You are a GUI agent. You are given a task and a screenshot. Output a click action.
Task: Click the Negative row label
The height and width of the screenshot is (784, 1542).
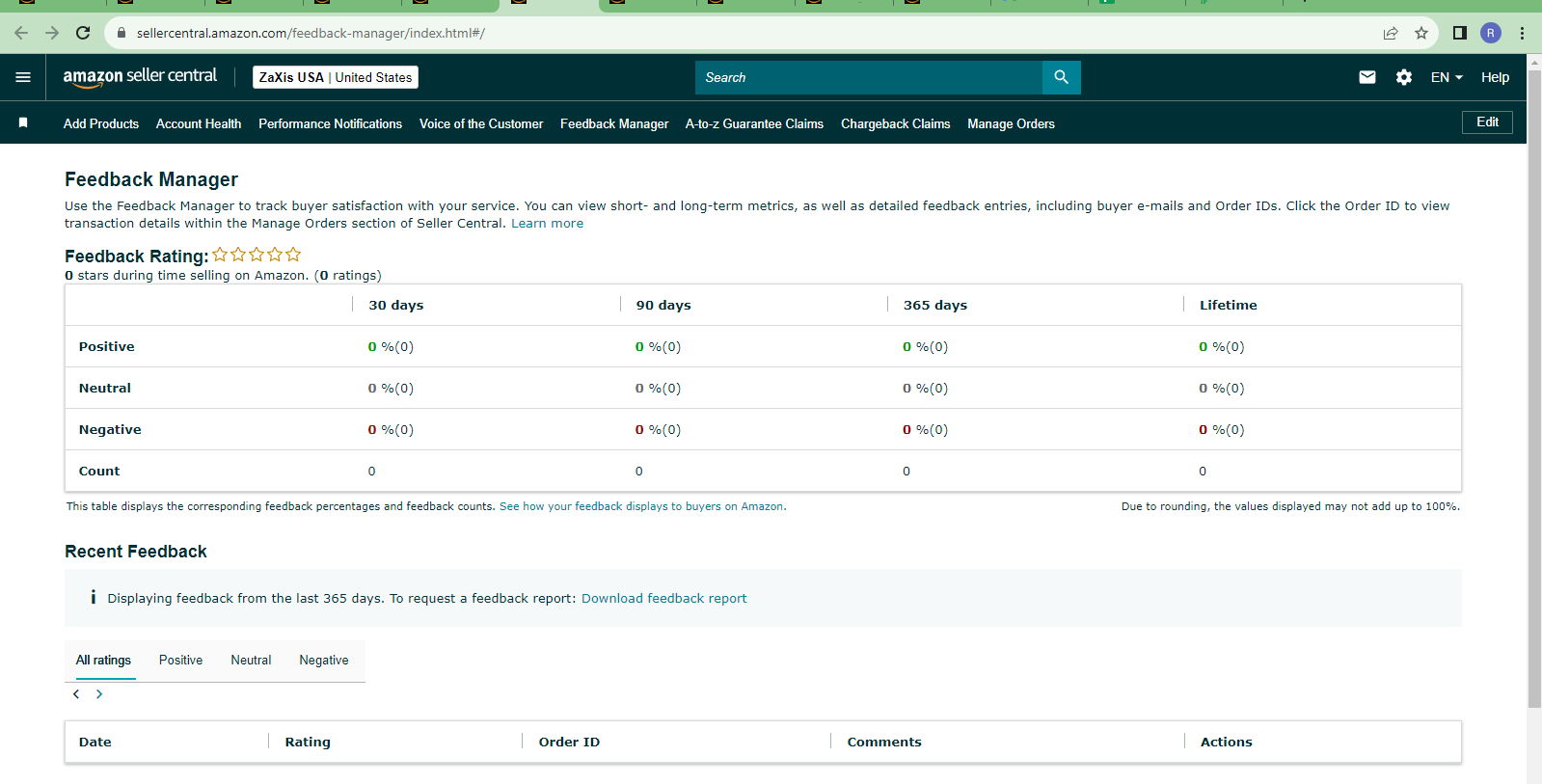110,429
